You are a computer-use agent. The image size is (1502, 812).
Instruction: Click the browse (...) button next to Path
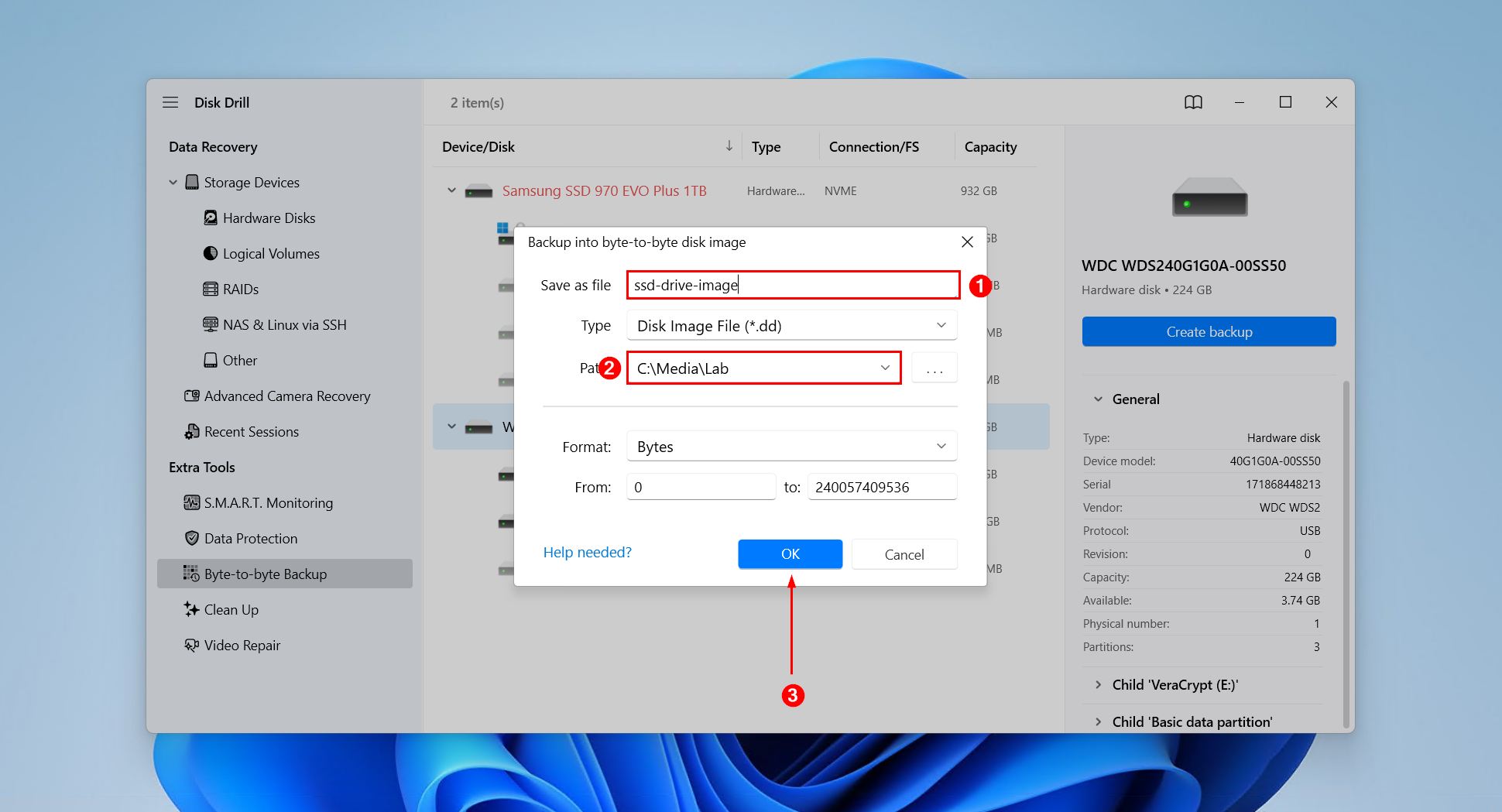[934, 368]
